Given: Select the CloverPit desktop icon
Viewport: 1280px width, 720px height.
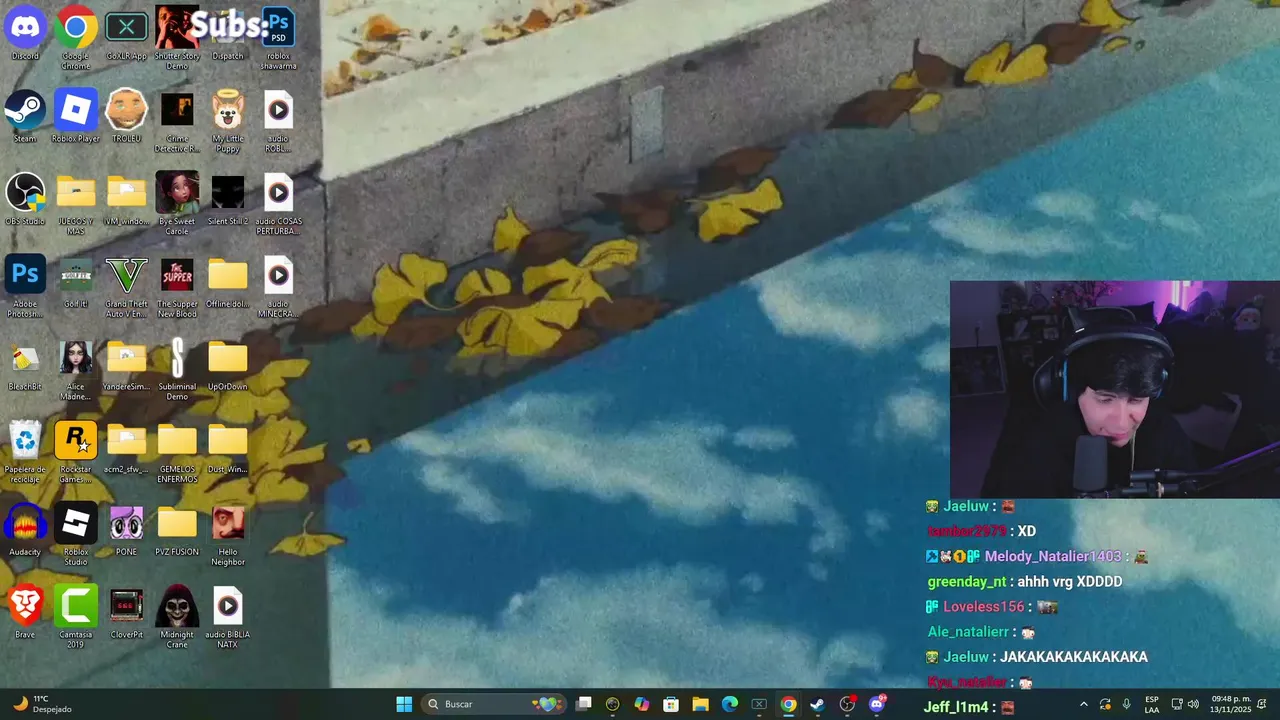Looking at the screenshot, I should 126,612.
